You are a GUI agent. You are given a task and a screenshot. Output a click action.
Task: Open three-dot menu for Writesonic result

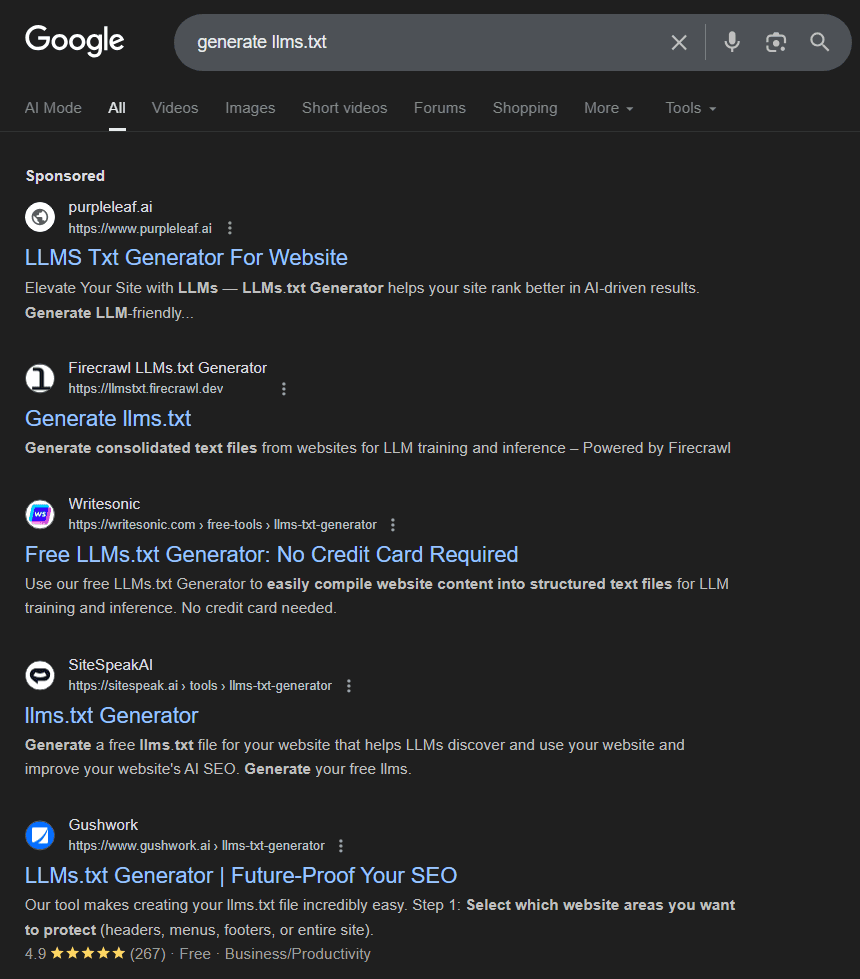pos(393,525)
